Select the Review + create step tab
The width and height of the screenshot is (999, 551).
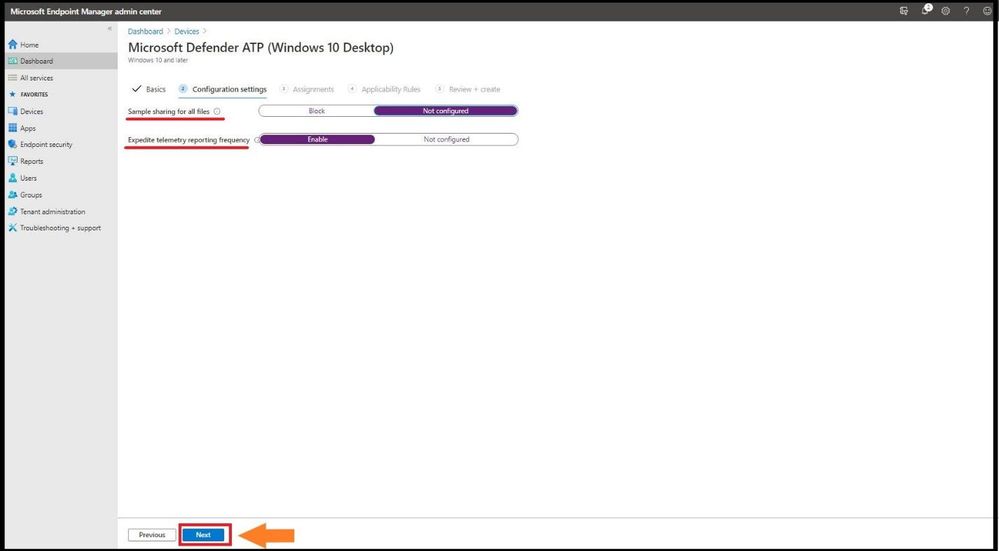pyautogui.click(x=468, y=89)
